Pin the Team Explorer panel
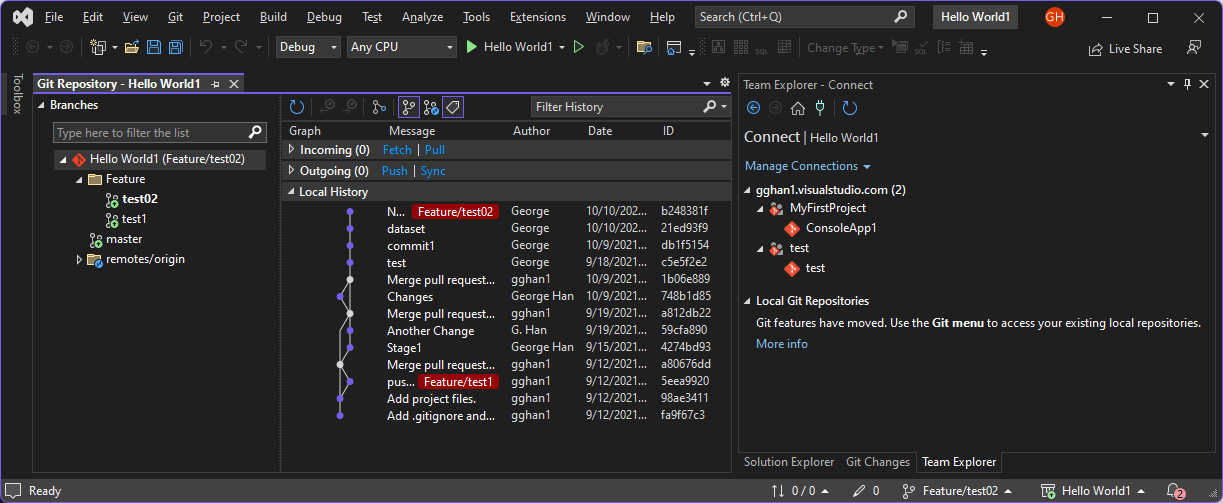1223x503 pixels. [x=1187, y=84]
